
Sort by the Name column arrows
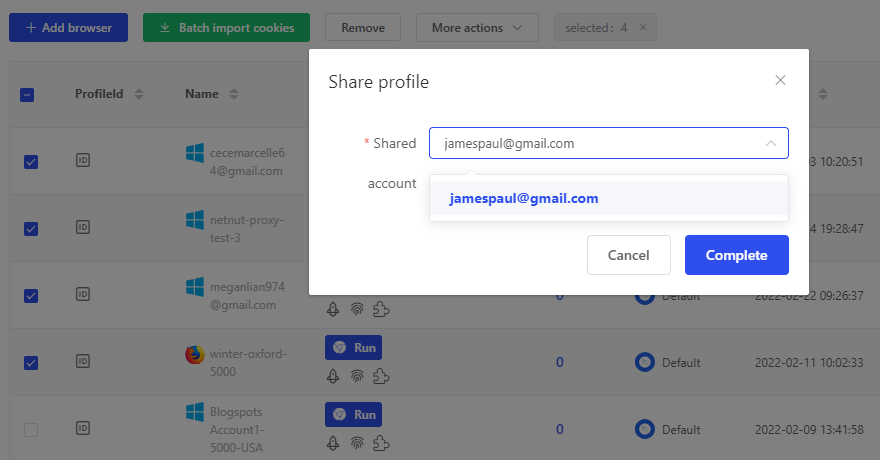[x=234, y=94]
